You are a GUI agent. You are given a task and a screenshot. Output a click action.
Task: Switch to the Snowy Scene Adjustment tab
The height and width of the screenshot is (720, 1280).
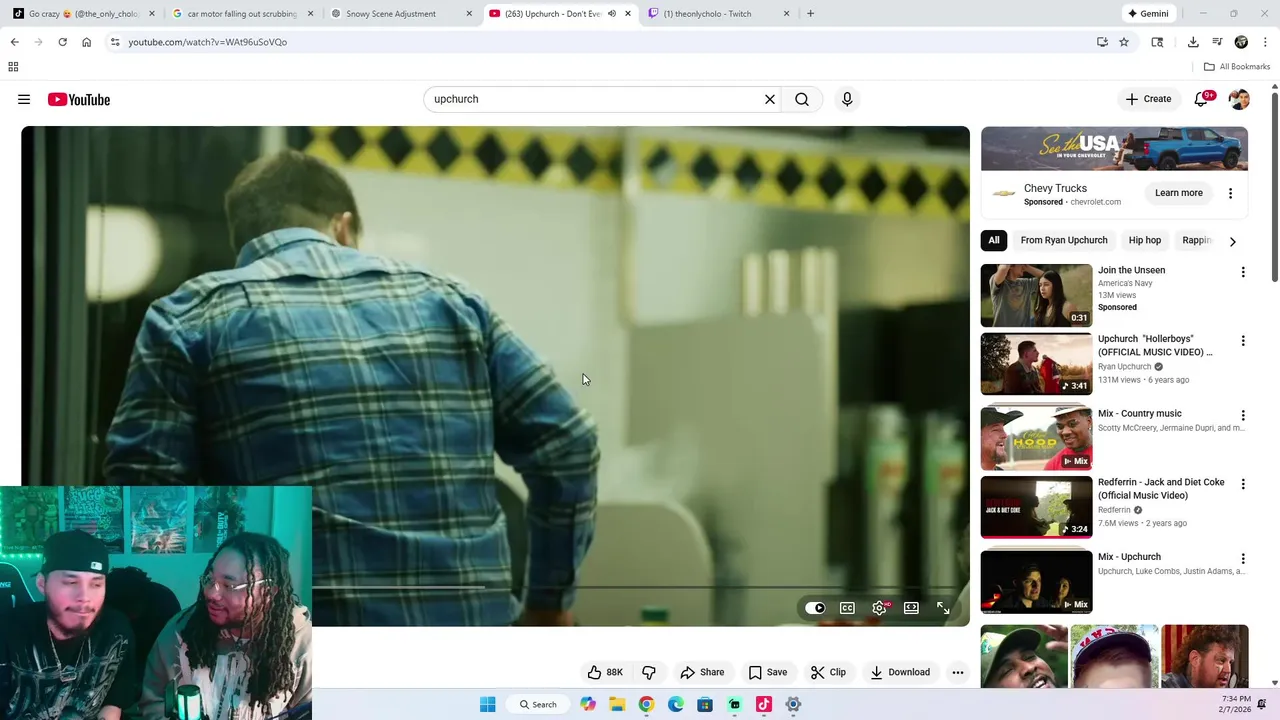click(x=401, y=14)
